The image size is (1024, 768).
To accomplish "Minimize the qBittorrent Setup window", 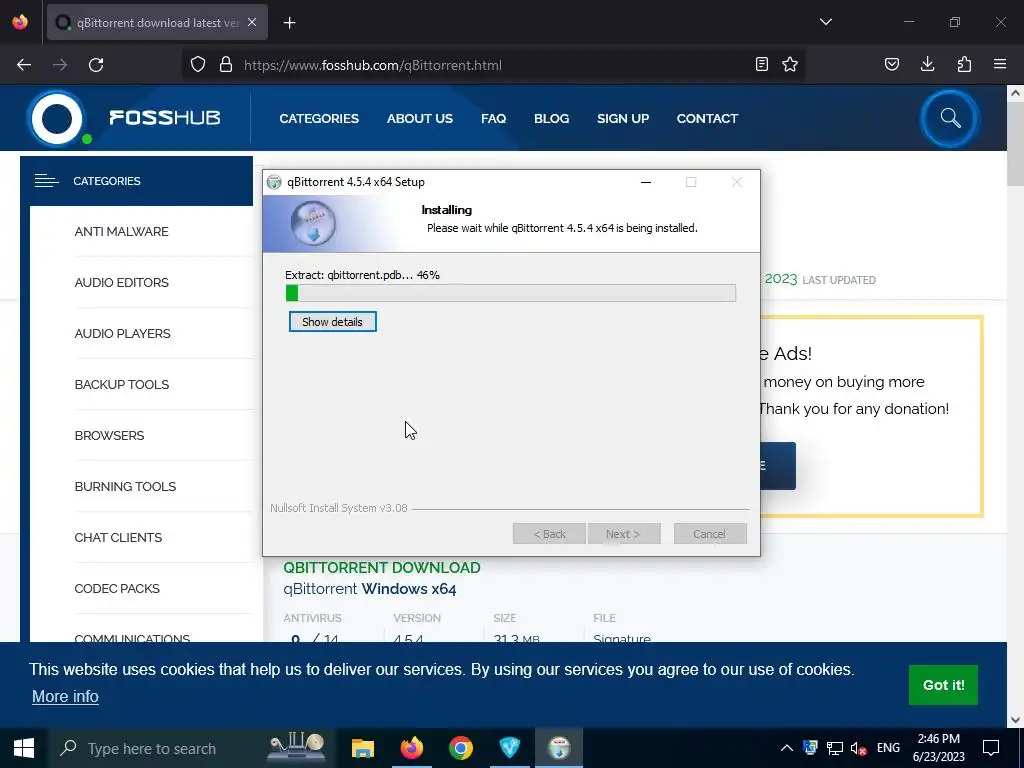I will pos(646,182).
